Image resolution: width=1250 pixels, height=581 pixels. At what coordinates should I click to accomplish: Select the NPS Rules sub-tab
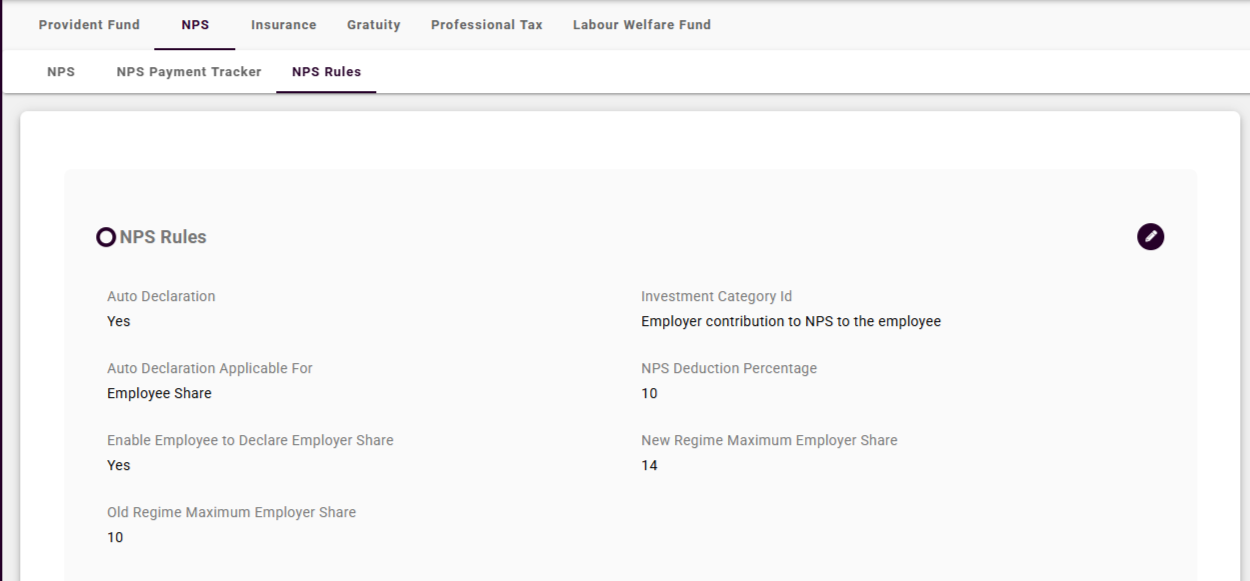[x=326, y=72]
